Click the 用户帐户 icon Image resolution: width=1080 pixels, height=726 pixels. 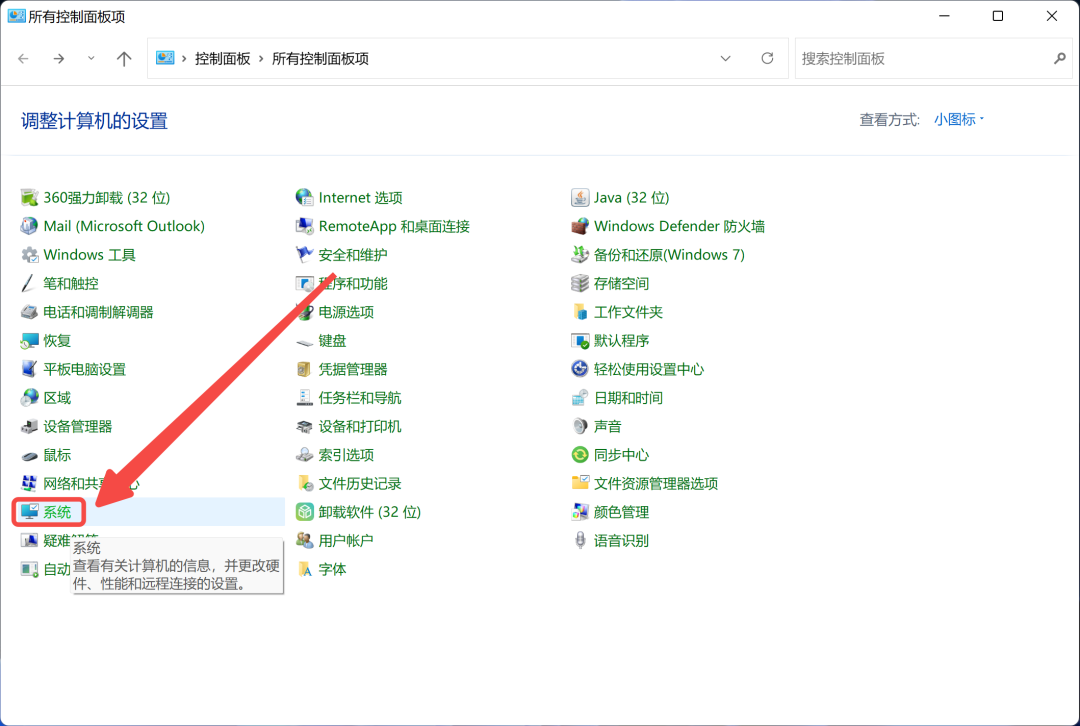click(x=304, y=541)
